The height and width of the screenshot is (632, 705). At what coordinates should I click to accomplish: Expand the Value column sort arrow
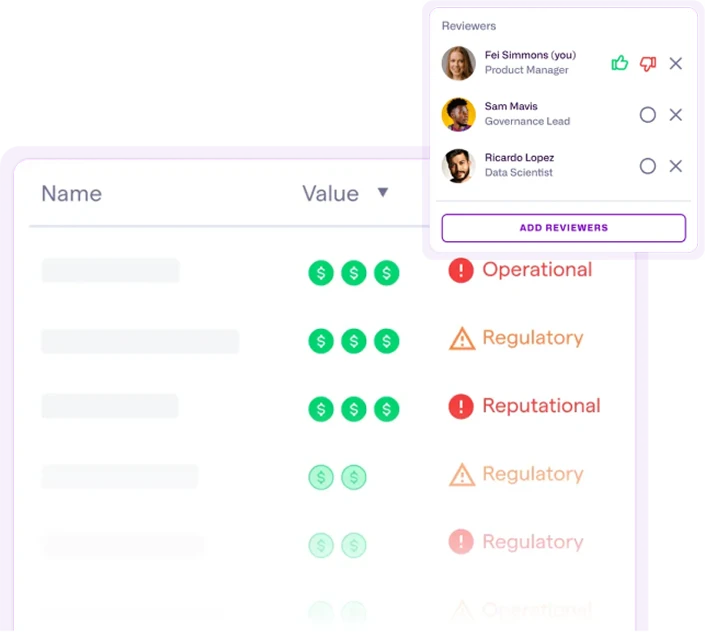click(383, 192)
